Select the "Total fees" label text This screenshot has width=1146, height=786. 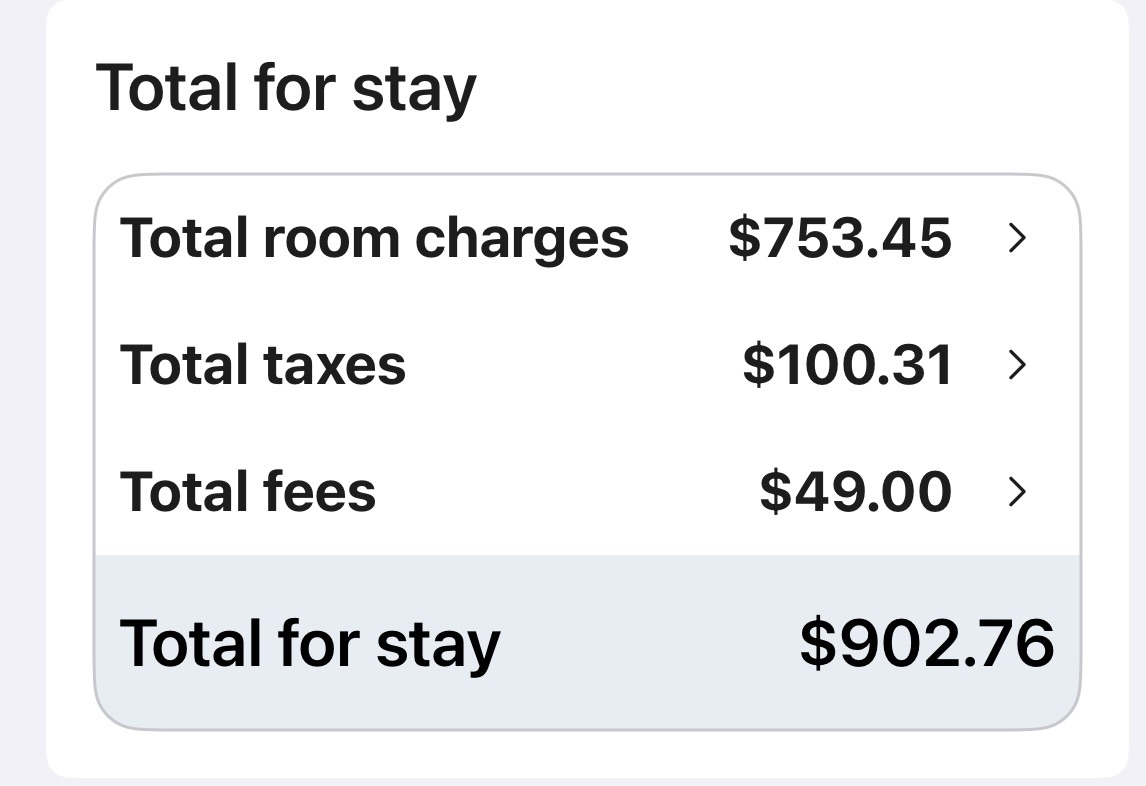(248, 491)
